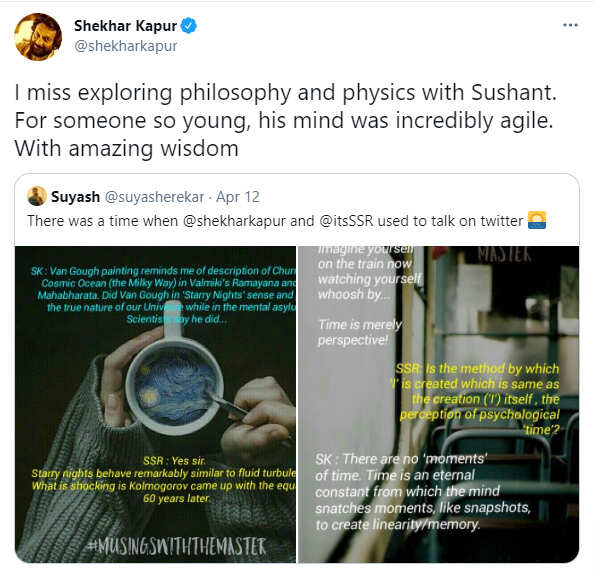Click the yellow SSR quote on train image
The image size is (595, 573).
pyautogui.click(x=475, y=399)
